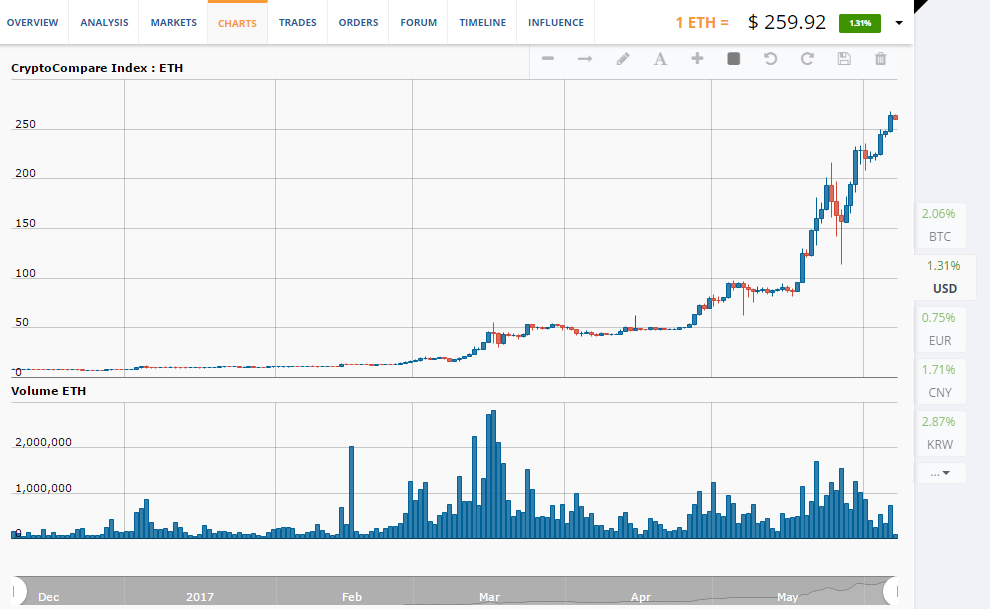The width and height of the screenshot is (990, 609).
Task: Open the dropdown arrow beside the price
Action: (899, 23)
